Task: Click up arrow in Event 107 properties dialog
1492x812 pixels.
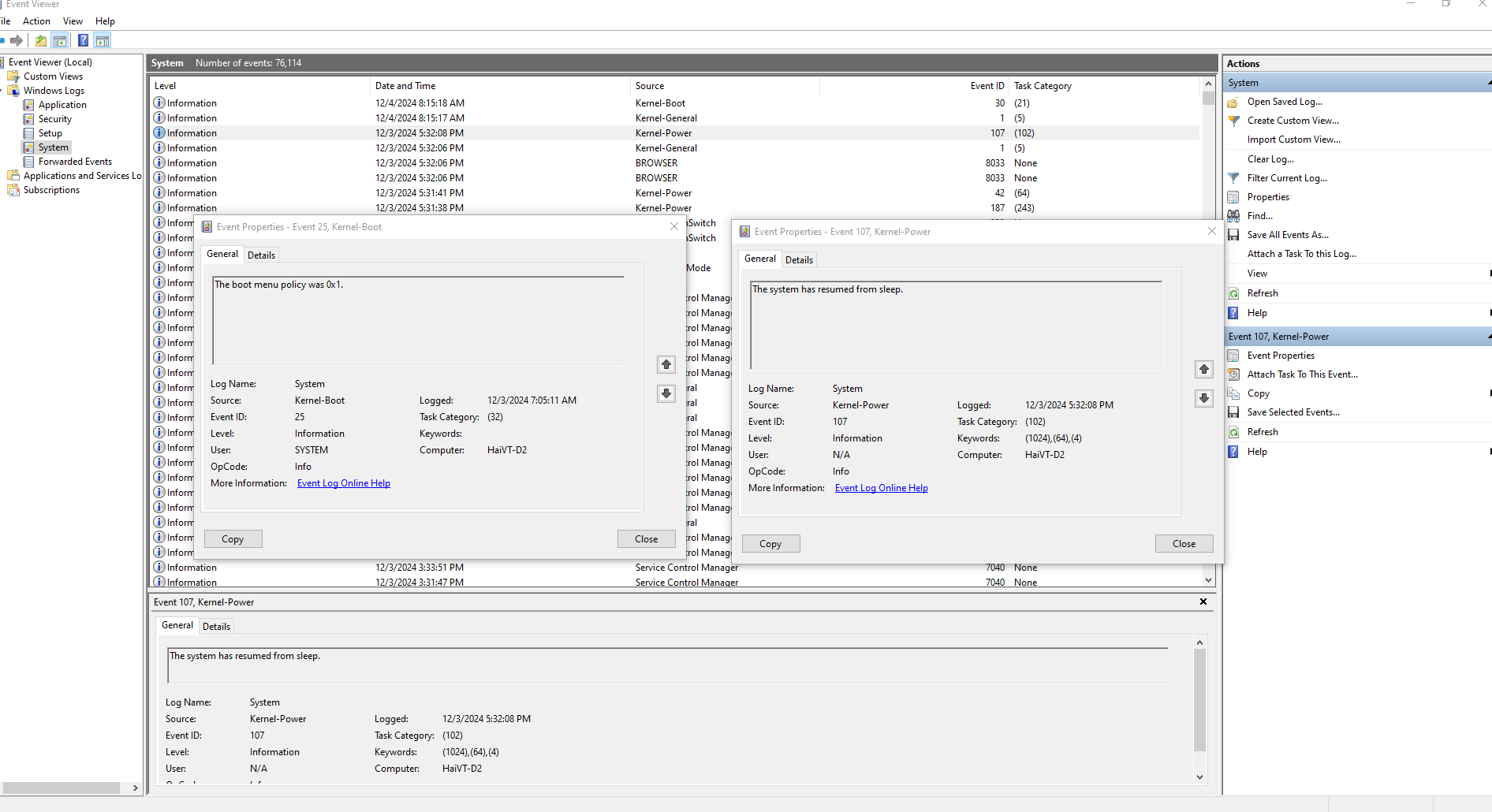Action: coord(1203,369)
